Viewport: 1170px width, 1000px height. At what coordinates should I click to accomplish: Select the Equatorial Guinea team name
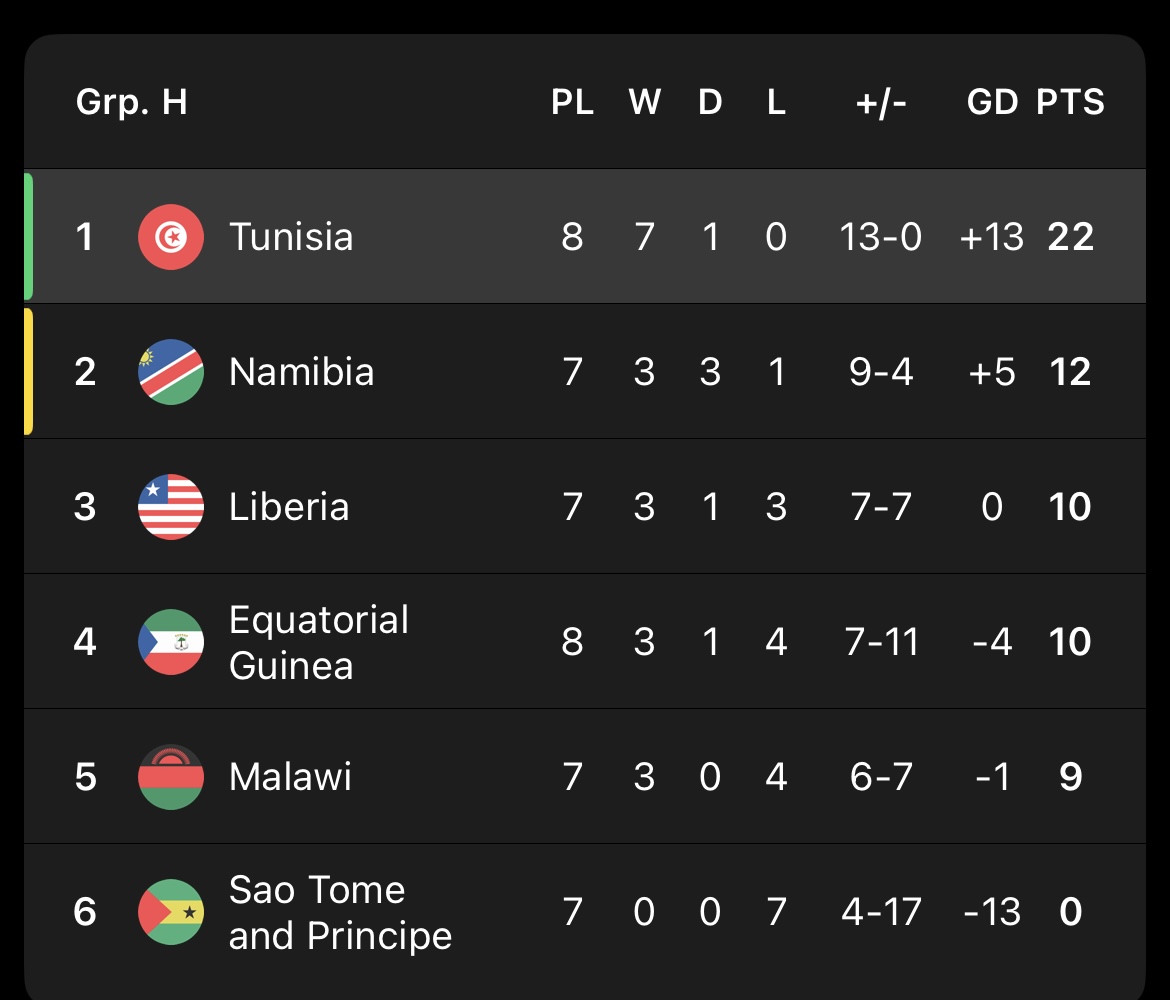click(318, 642)
